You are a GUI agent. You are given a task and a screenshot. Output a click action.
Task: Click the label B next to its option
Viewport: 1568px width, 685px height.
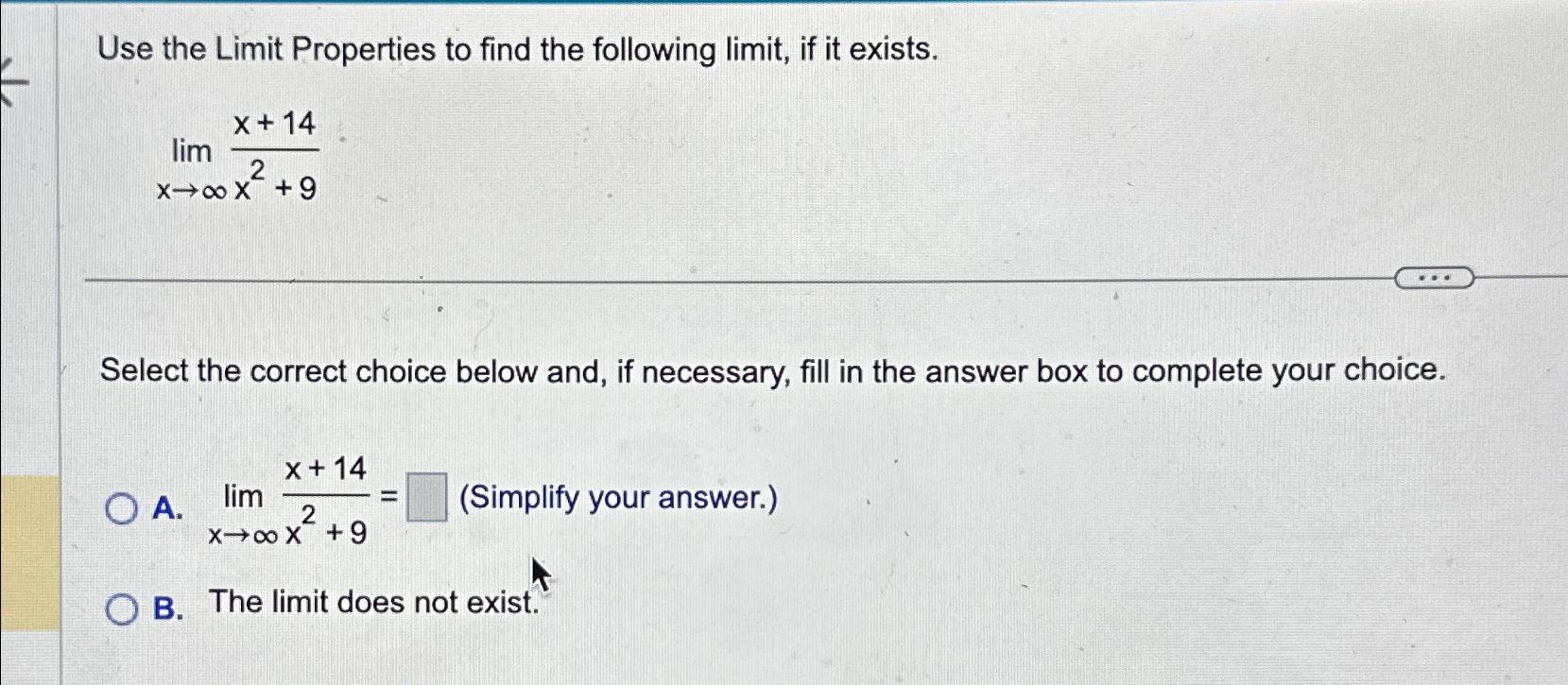[x=166, y=609]
